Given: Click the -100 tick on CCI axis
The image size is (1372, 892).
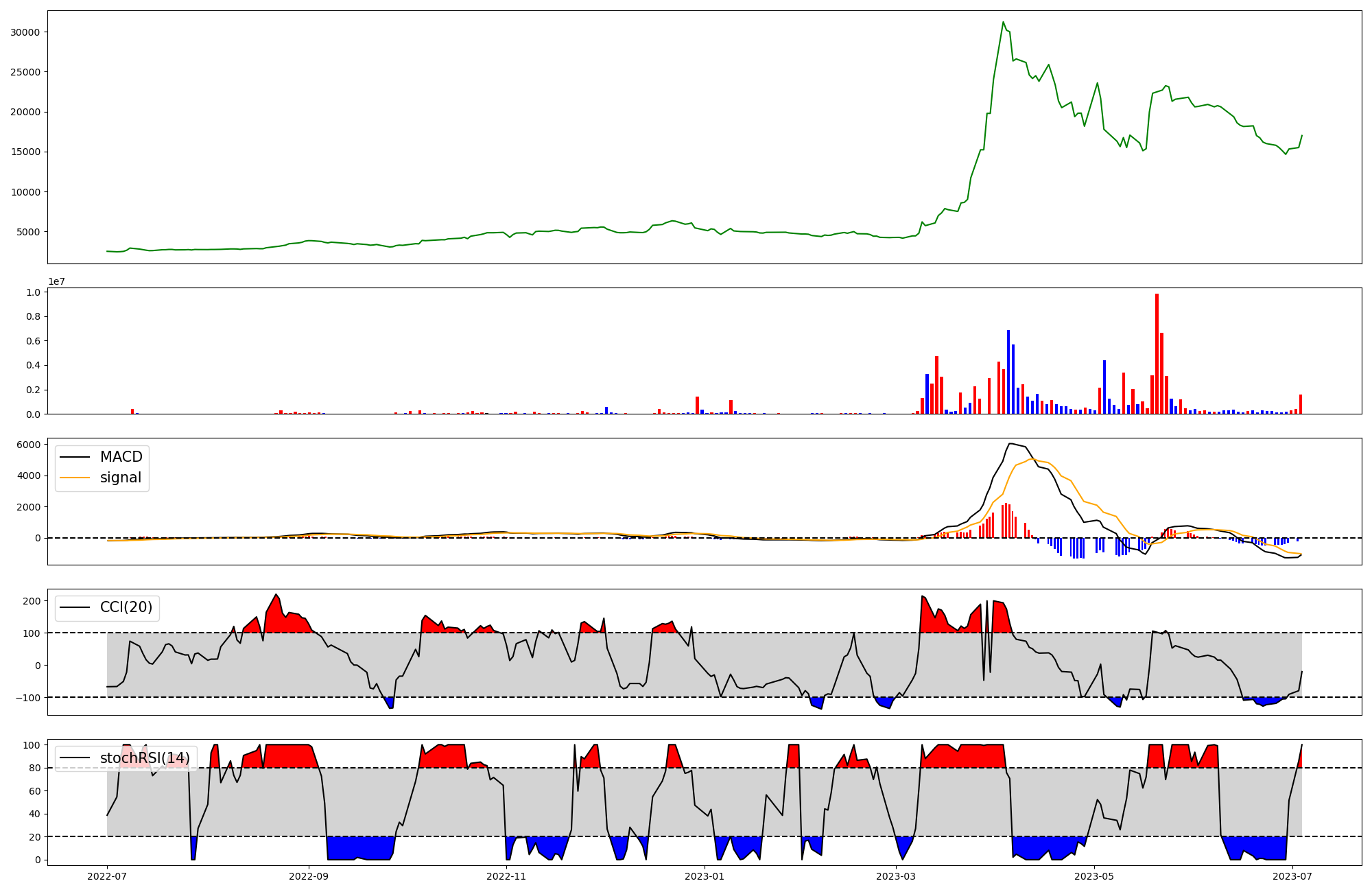Looking at the screenshot, I should [x=29, y=697].
